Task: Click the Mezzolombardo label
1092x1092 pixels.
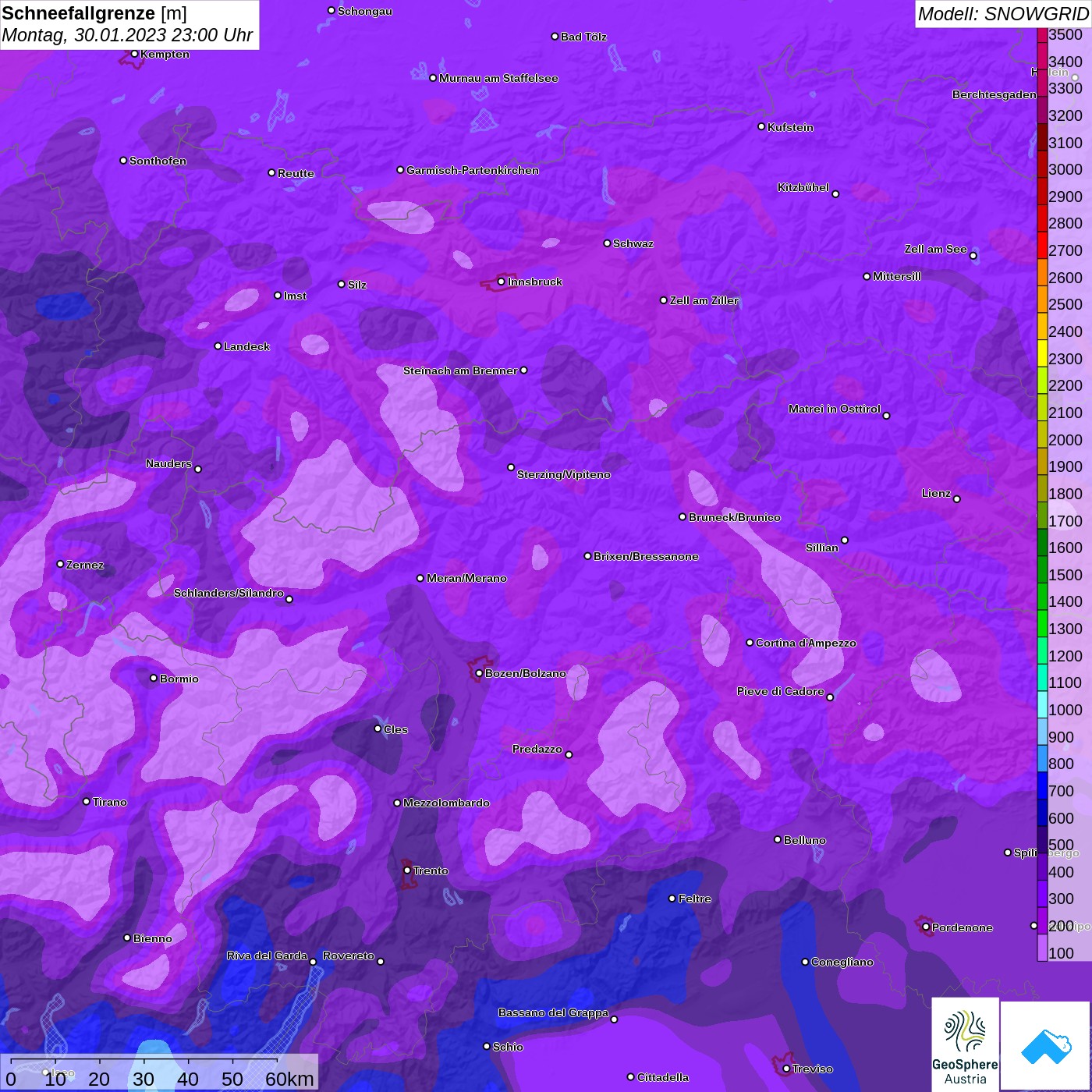Action: (446, 803)
